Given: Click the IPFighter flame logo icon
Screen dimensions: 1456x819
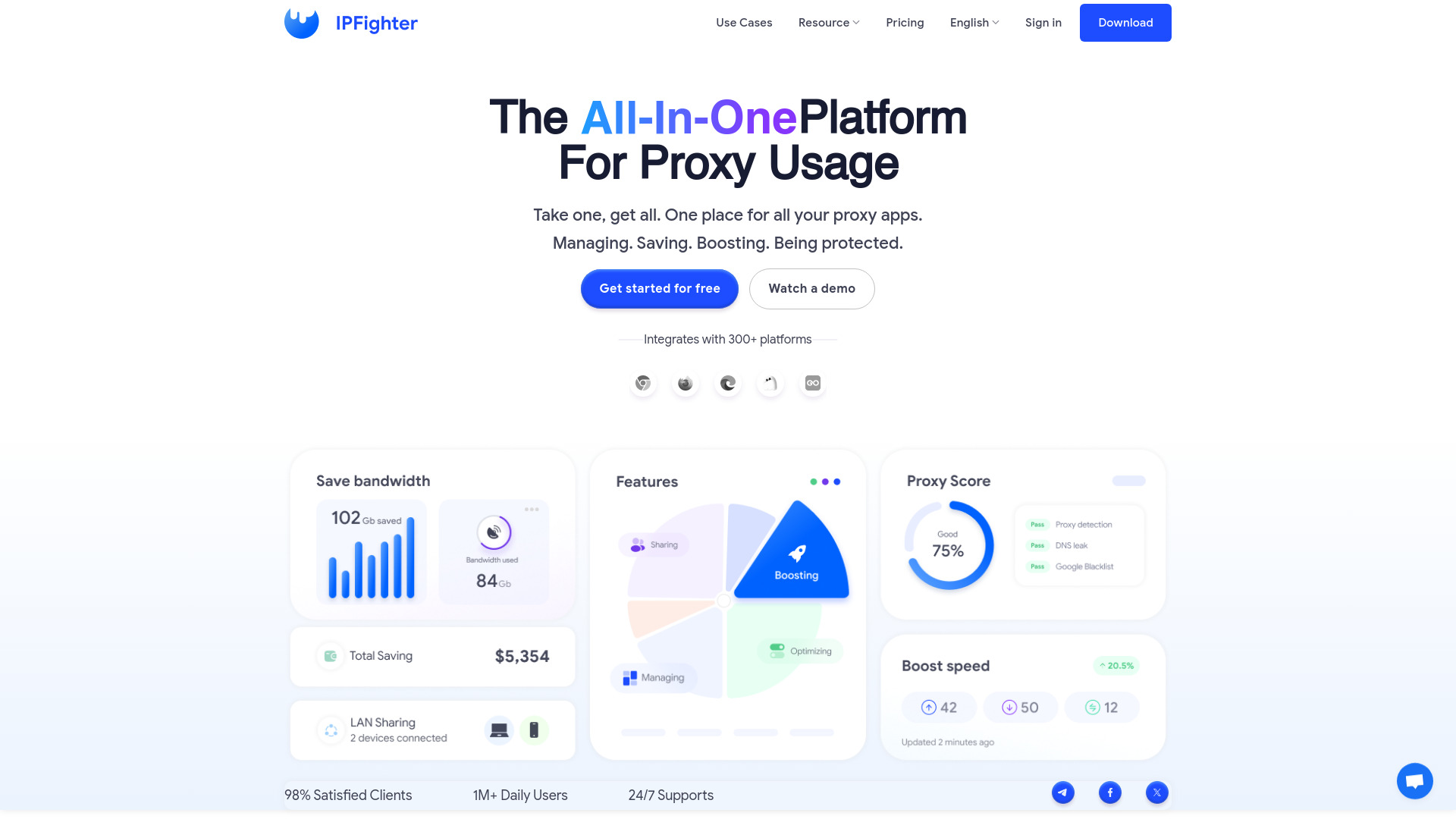Looking at the screenshot, I should [301, 22].
